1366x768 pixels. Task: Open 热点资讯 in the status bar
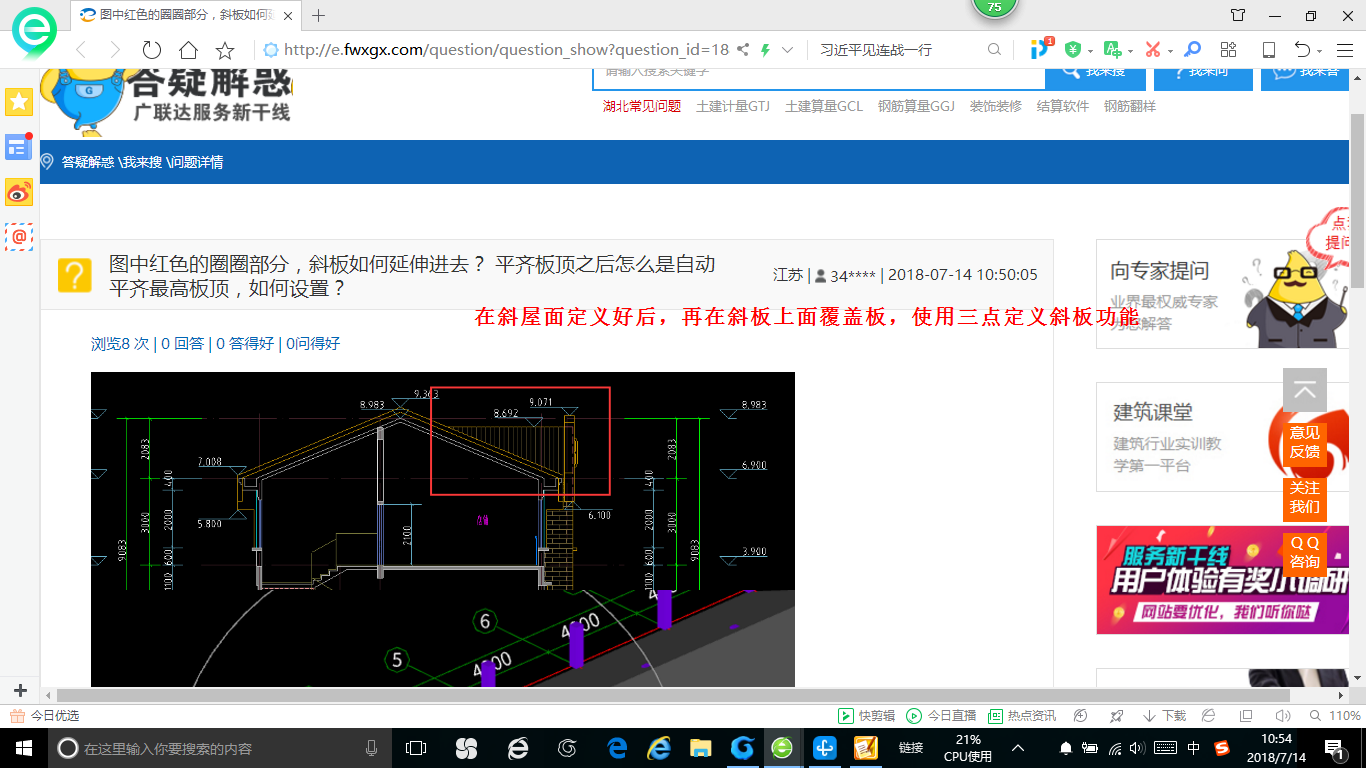tap(1022, 716)
